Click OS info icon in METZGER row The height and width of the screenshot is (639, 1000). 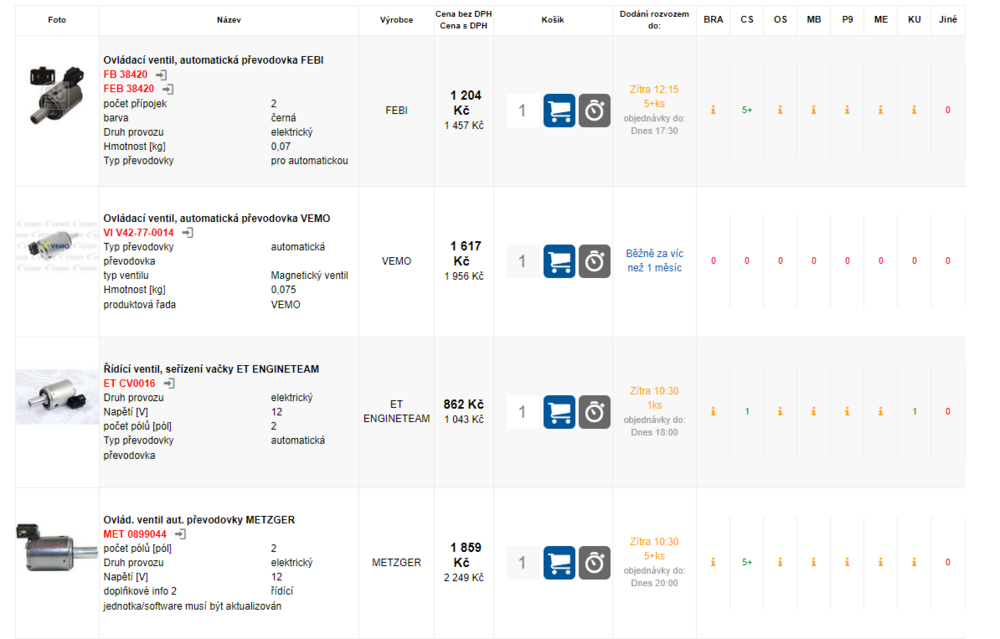(x=780, y=562)
